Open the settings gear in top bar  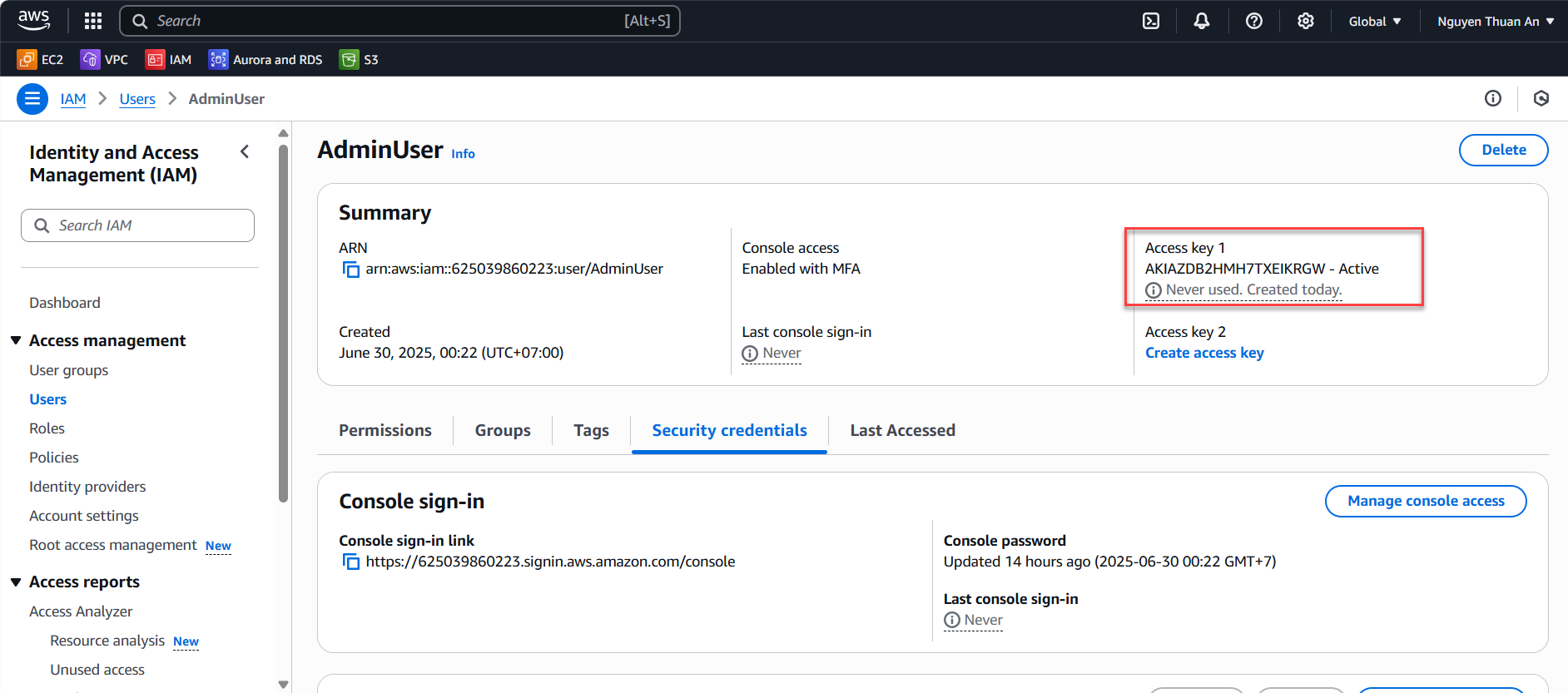click(x=1306, y=21)
